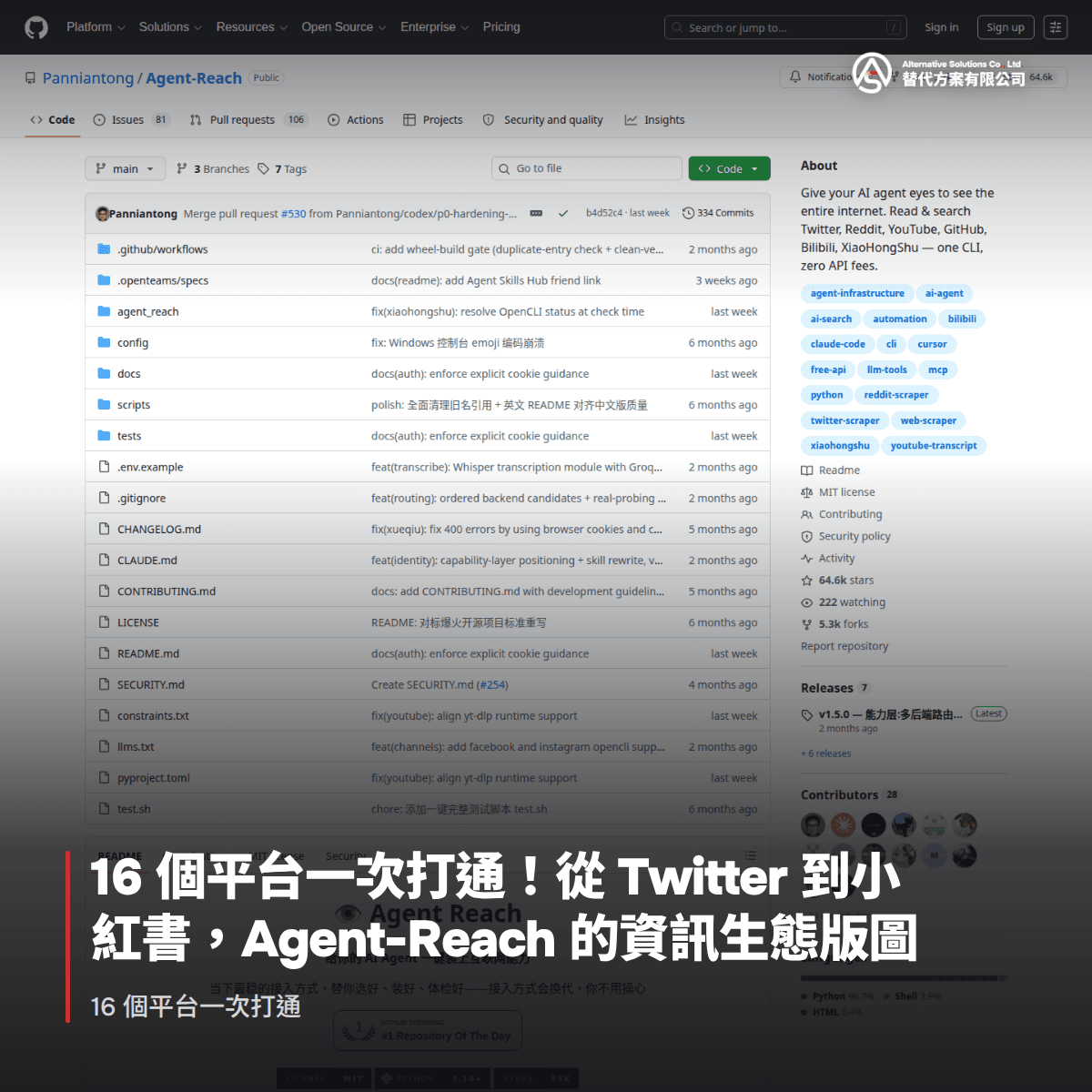
Task: Select the youtube-transcript topic tag
Action: 934,446
